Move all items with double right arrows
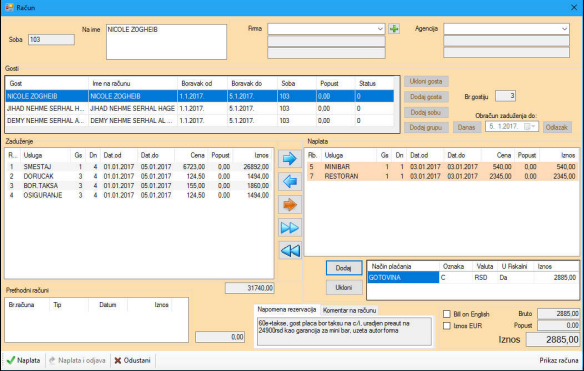The image size is (584, 371). [290, 228]
